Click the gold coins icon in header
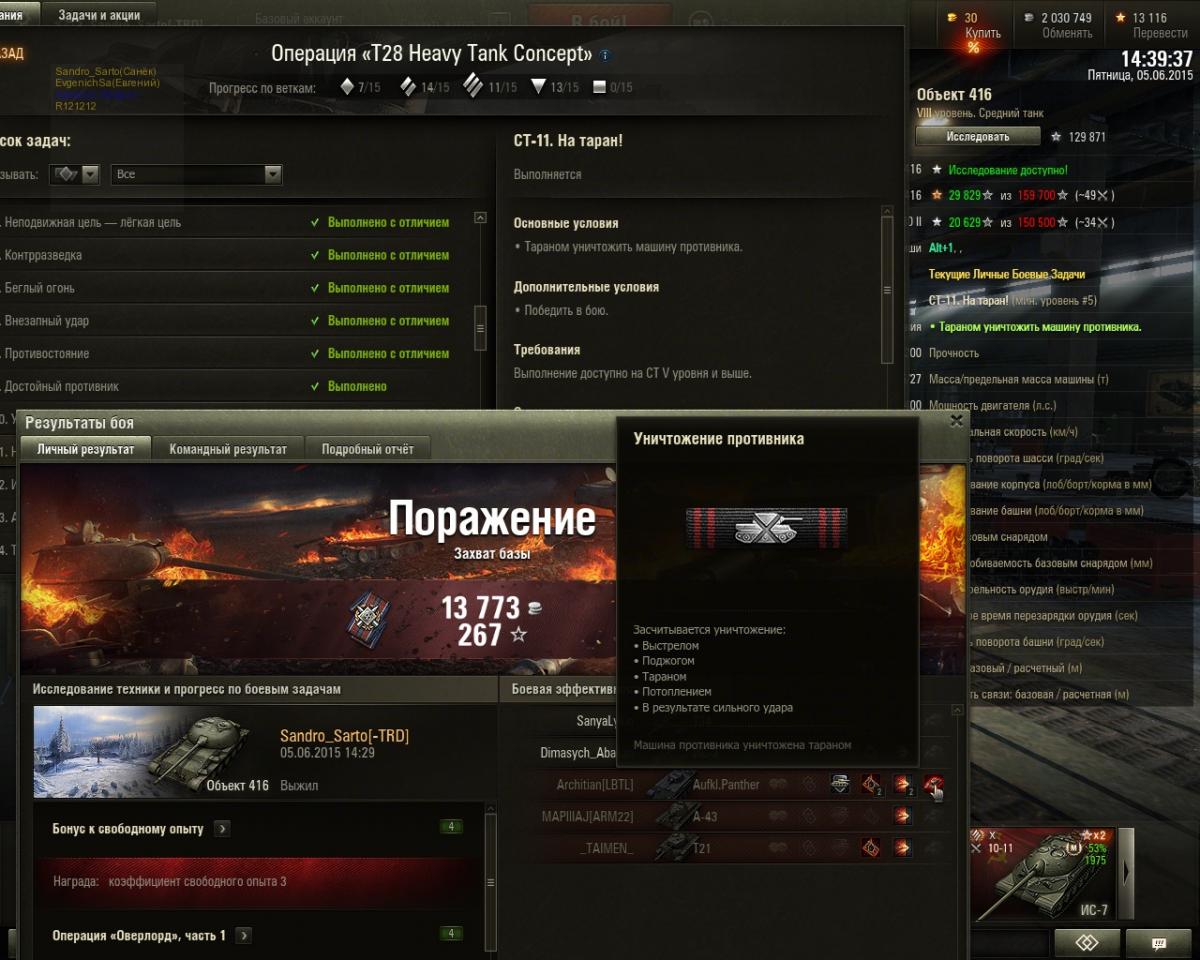The height and width of the screenshot is (960, 1200). (950, 17)
